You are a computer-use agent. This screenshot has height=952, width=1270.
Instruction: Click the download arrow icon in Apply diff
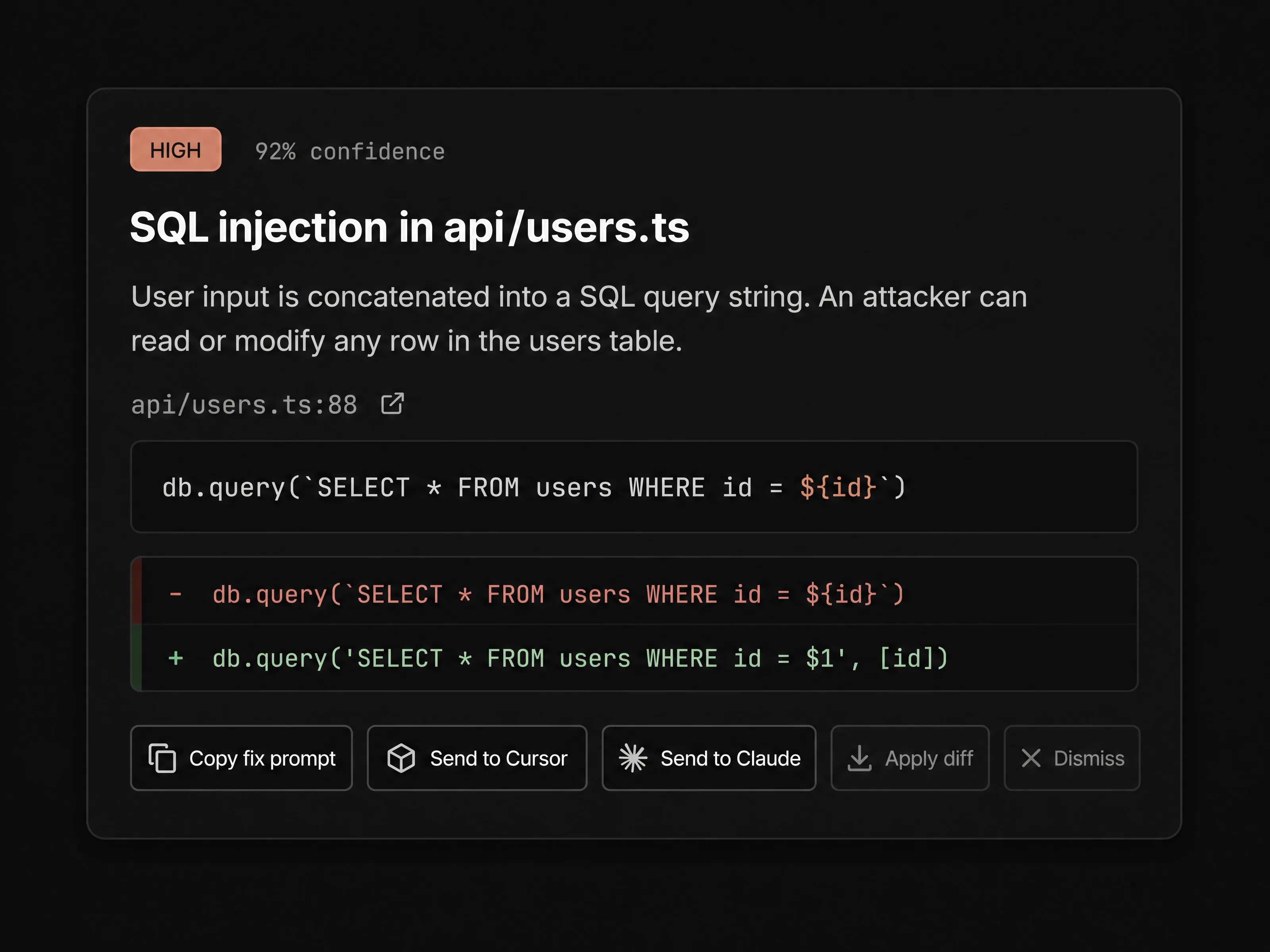click(x=860, y=758)
